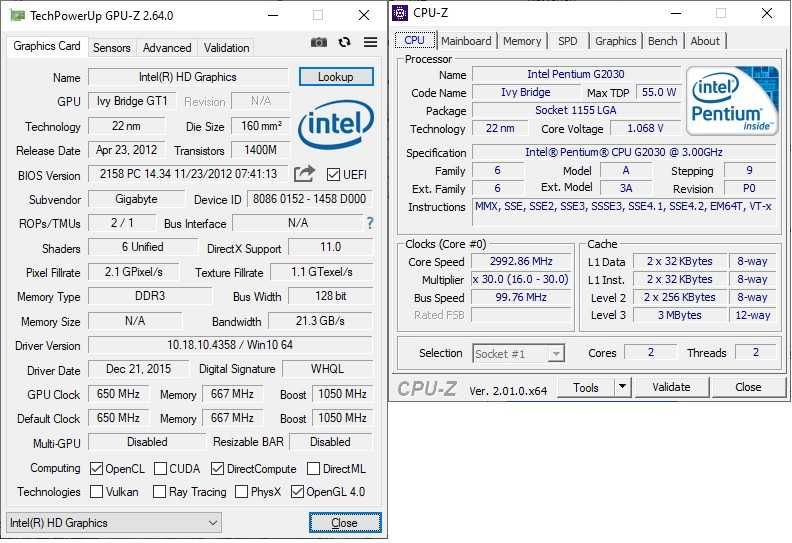Click the Max TDP 55.0 W value
Viewport: 792px width, 543px height.
point(659,92)
